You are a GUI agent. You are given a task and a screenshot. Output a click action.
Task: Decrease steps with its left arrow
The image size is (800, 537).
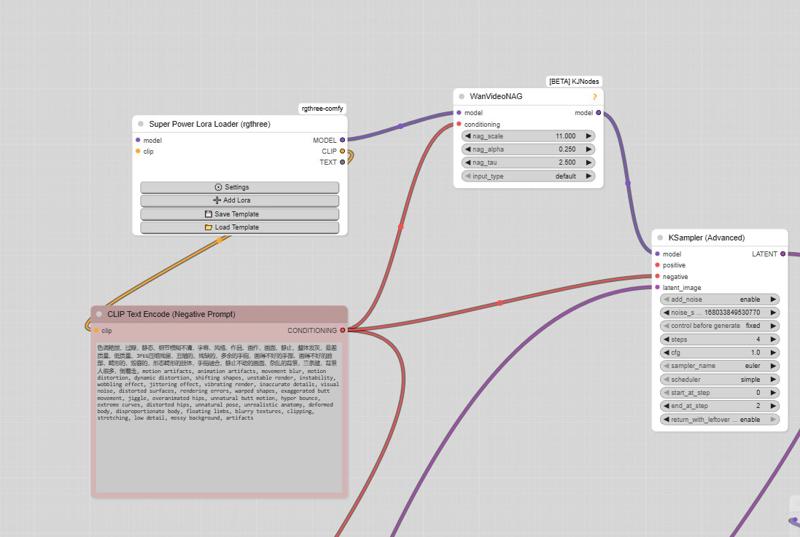pos(666,339)
